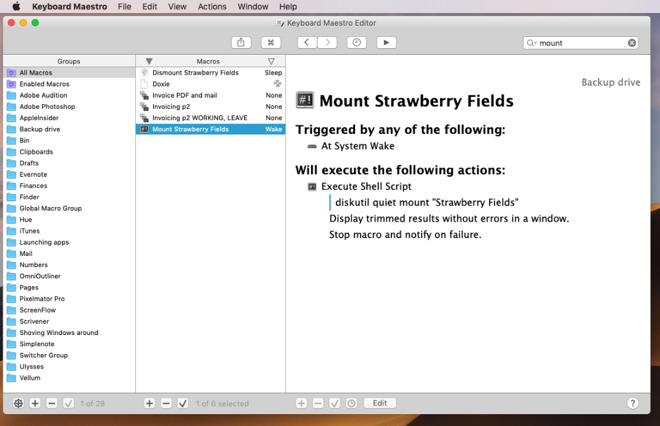This screenshot has height=426, width=660.
Task: Open the recently used clock button
Action: 357,43
